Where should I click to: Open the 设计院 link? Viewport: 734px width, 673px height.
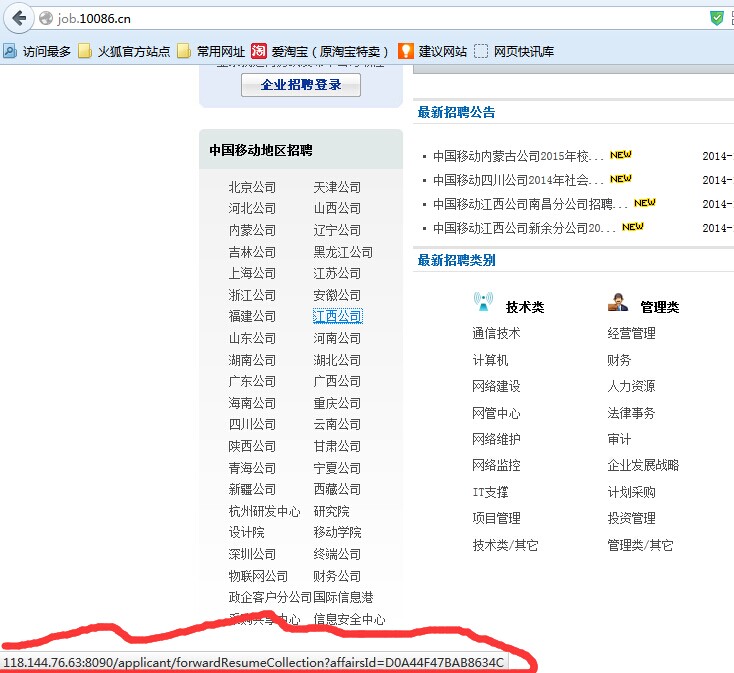tap(246, 533)
